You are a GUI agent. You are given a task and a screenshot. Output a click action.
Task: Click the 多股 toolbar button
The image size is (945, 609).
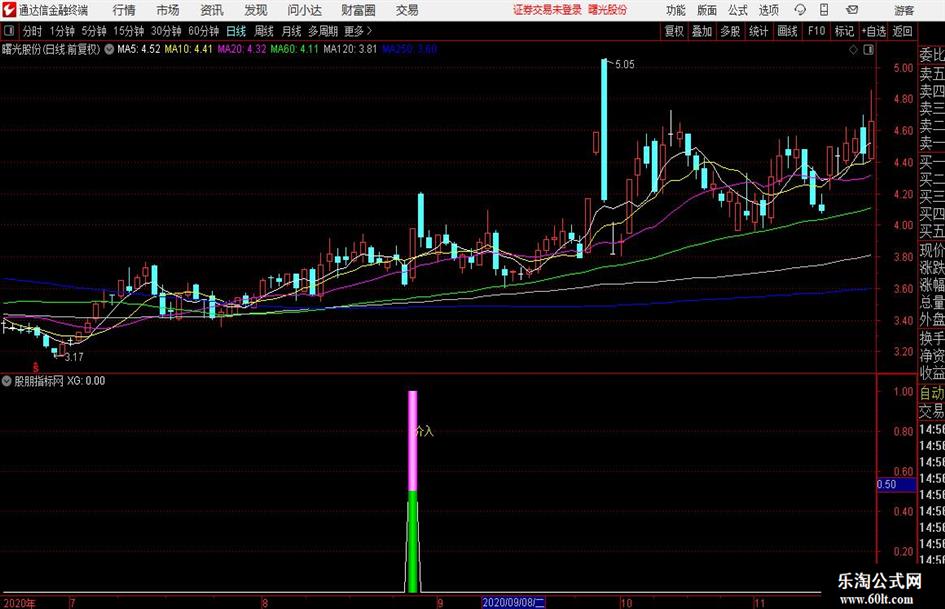click(x=730, y=31)
